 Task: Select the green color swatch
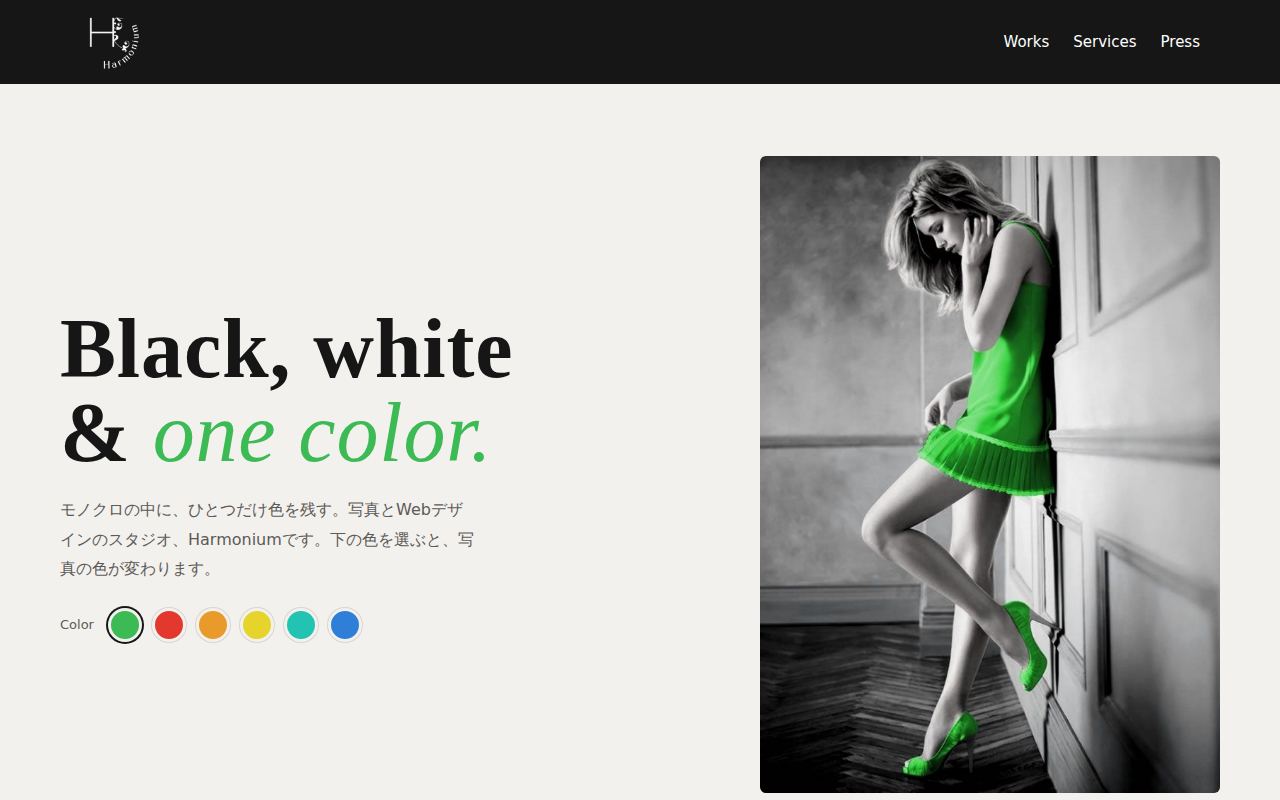click(125, 625)
